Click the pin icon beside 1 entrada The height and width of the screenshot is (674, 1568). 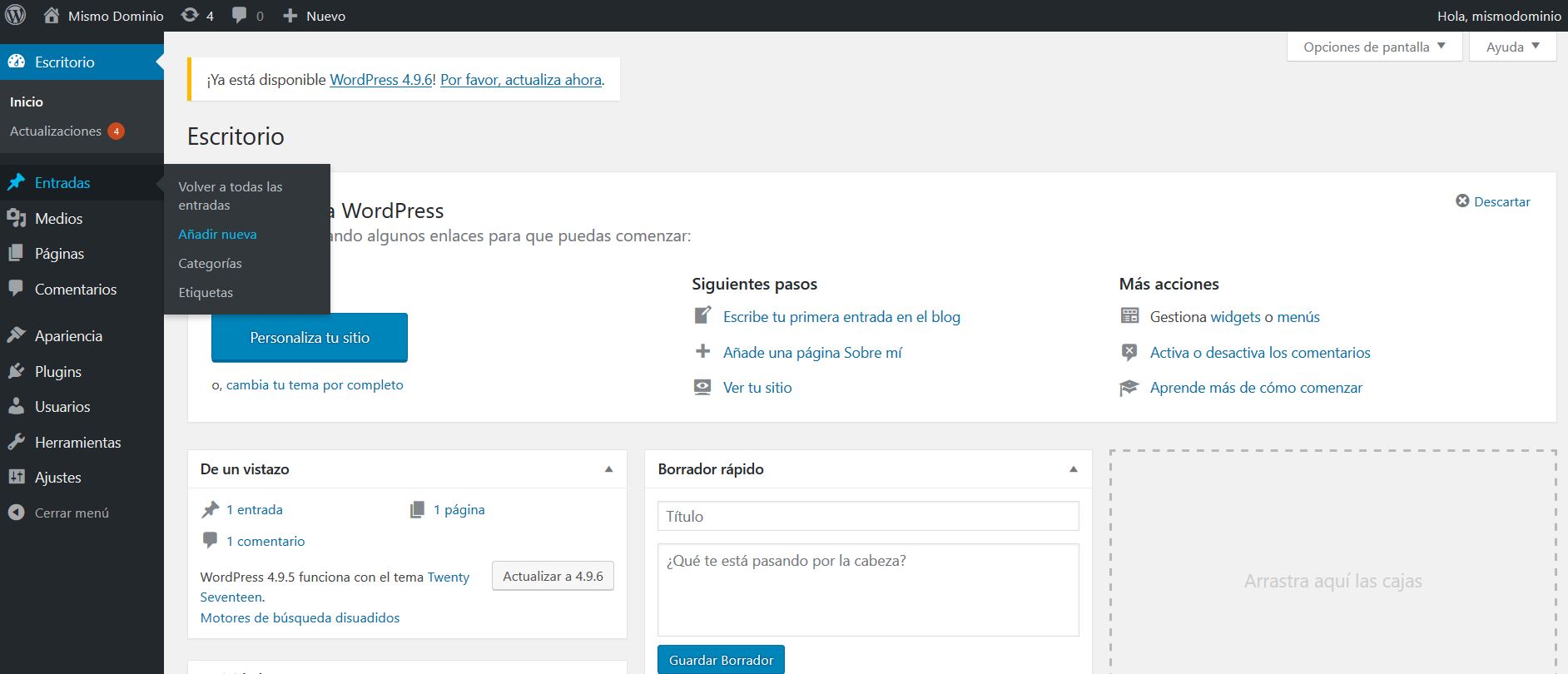click(x=211, y=509)
